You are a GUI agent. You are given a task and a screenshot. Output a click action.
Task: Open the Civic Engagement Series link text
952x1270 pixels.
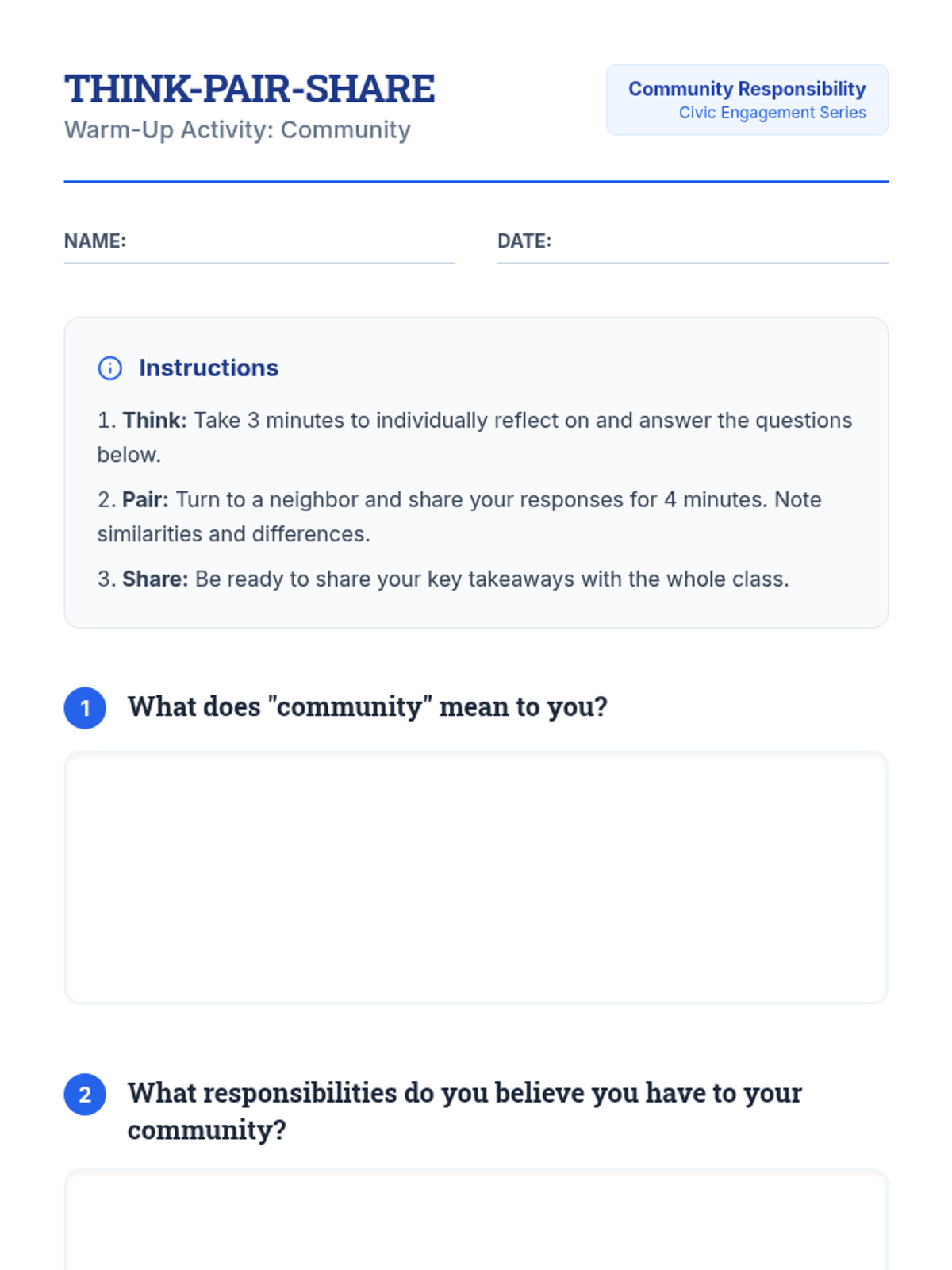pos(772,113)
